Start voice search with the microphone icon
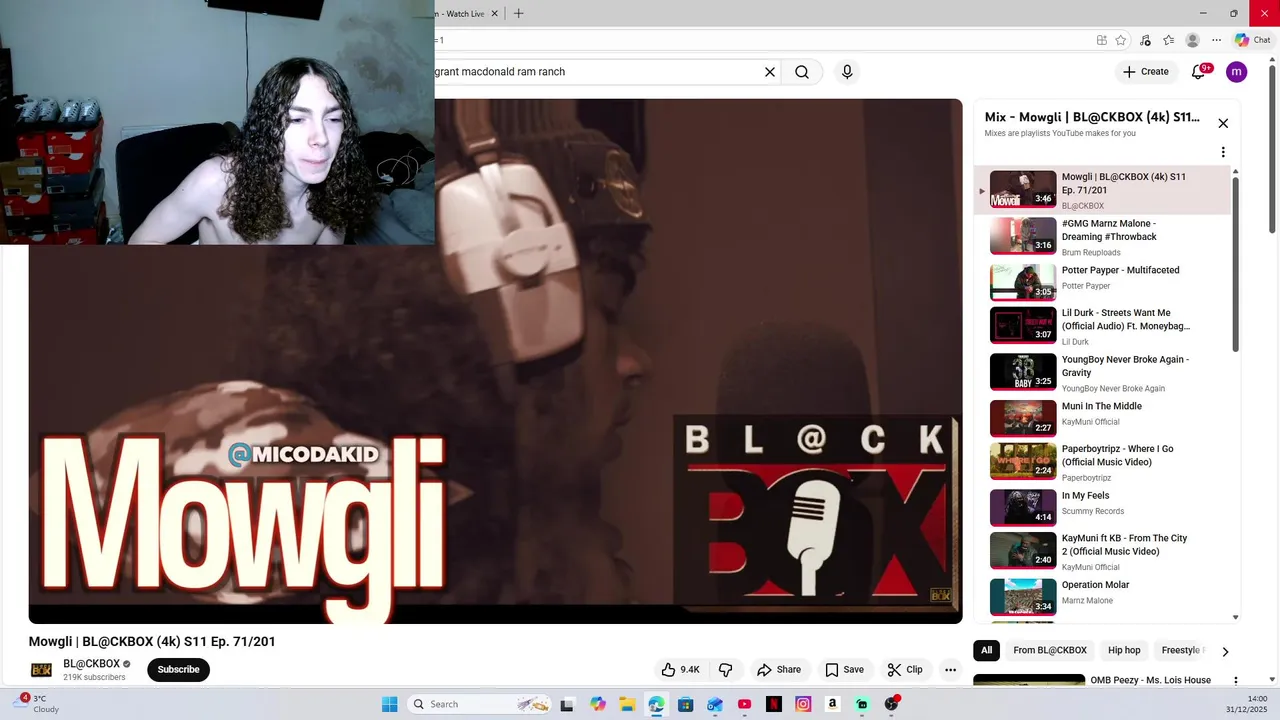Image resolution: width=1280 pixels, height=720 pixels. click(x=847, y=72)
